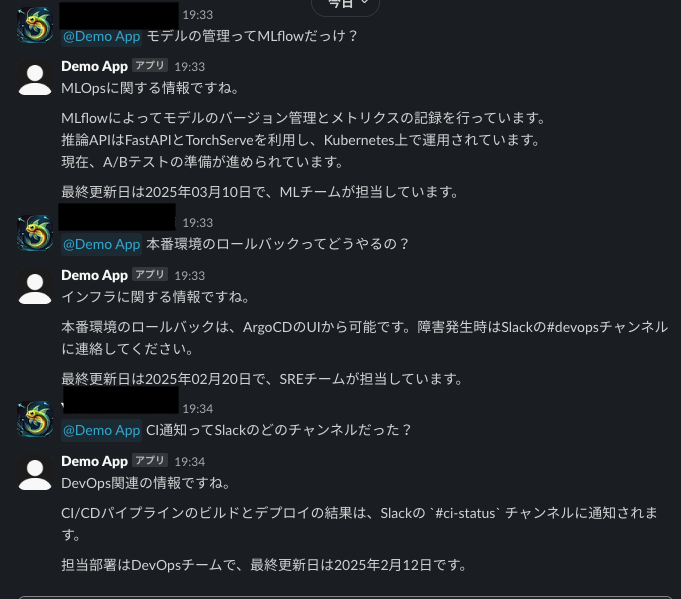The height and width of the screenshot is (599, 681).
Task: Open fish avatar profile on rollback question
Action: click(35, 233)
